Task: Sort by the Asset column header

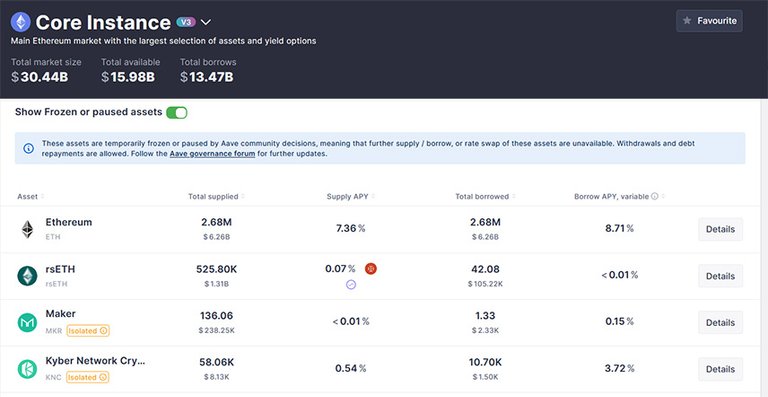Action: click(x=30, y=196)
